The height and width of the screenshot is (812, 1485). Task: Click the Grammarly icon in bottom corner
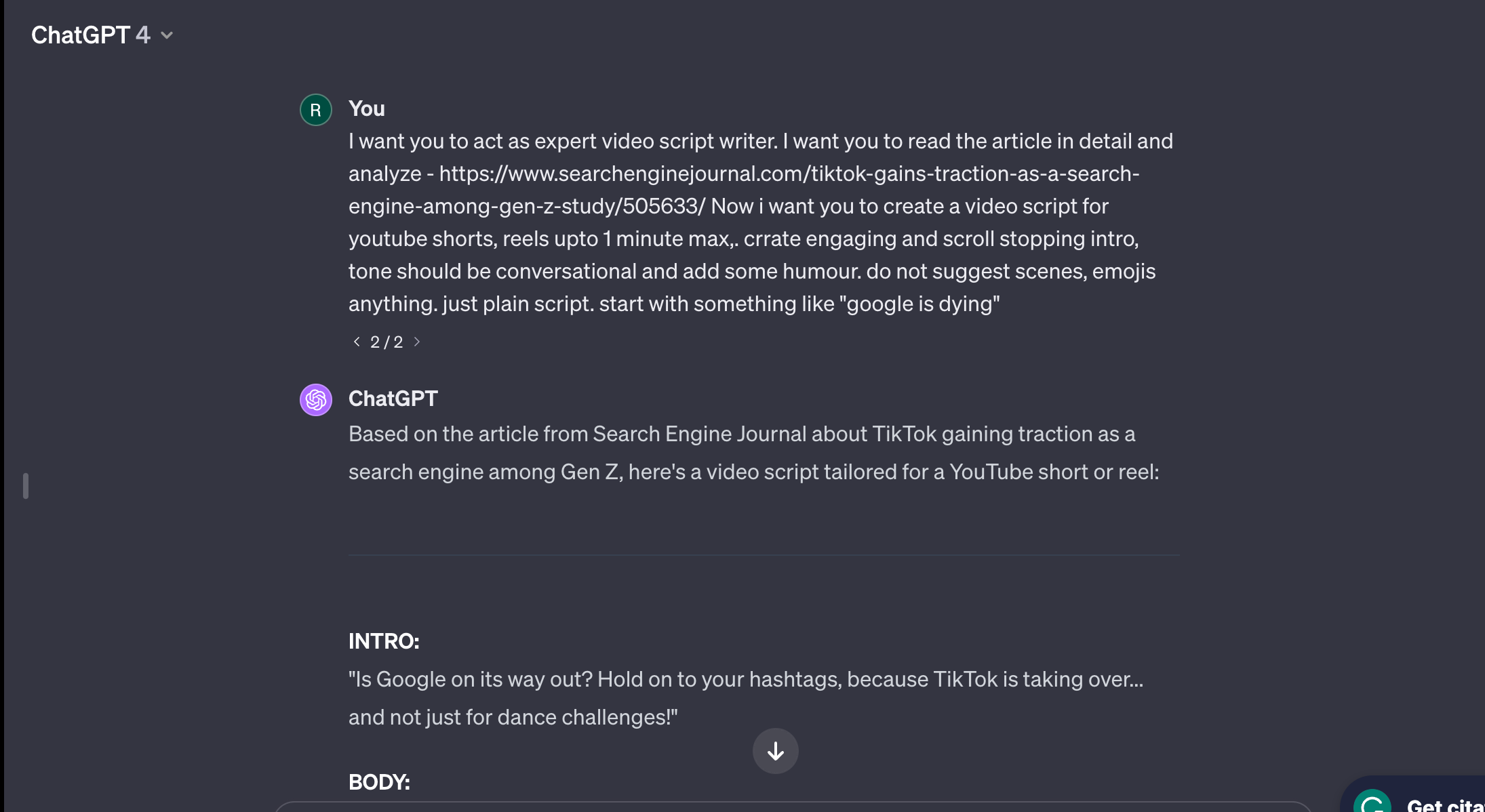[x=1373, y=804]
